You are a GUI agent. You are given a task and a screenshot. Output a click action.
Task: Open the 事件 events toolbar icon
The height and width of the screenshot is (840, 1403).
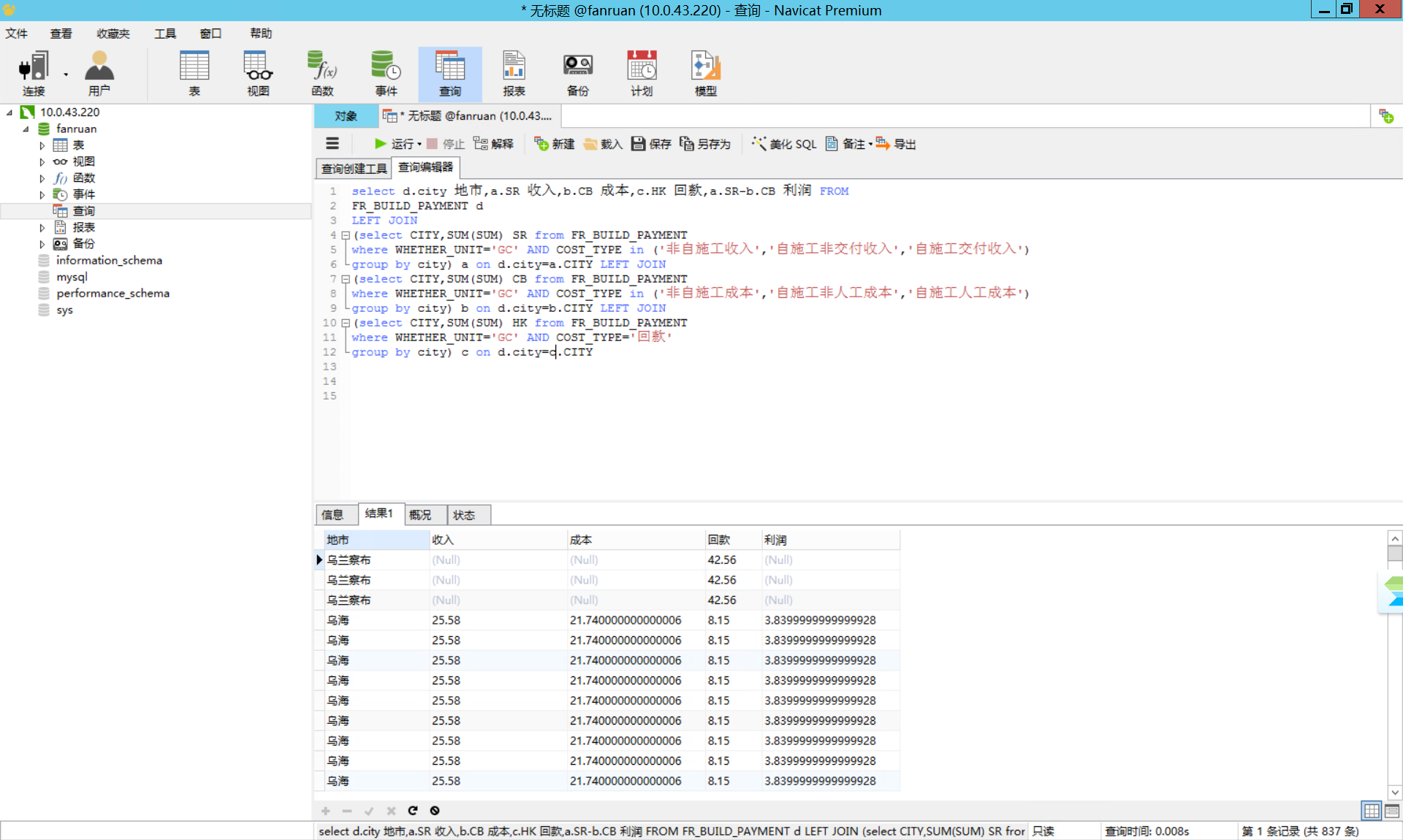pyautogui.click(x=386, y=73)
